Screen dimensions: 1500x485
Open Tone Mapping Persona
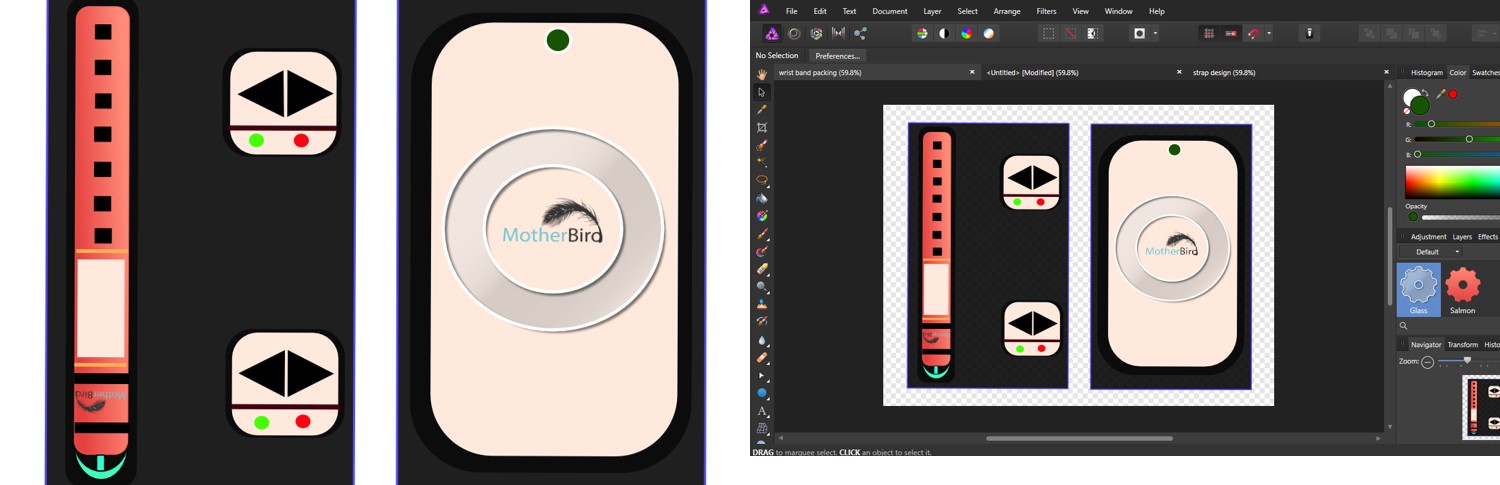pyautogui.click(x=838, y=33)
